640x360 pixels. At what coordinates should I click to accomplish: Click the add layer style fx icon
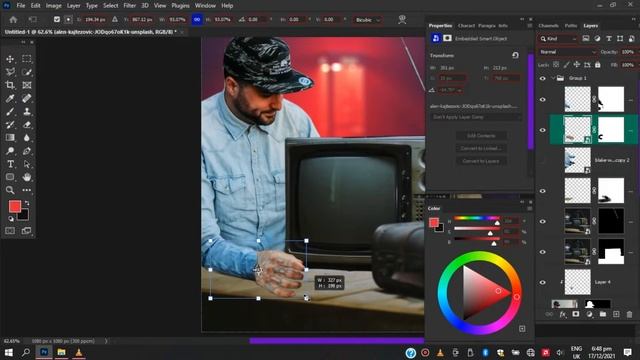click(563, 314)
